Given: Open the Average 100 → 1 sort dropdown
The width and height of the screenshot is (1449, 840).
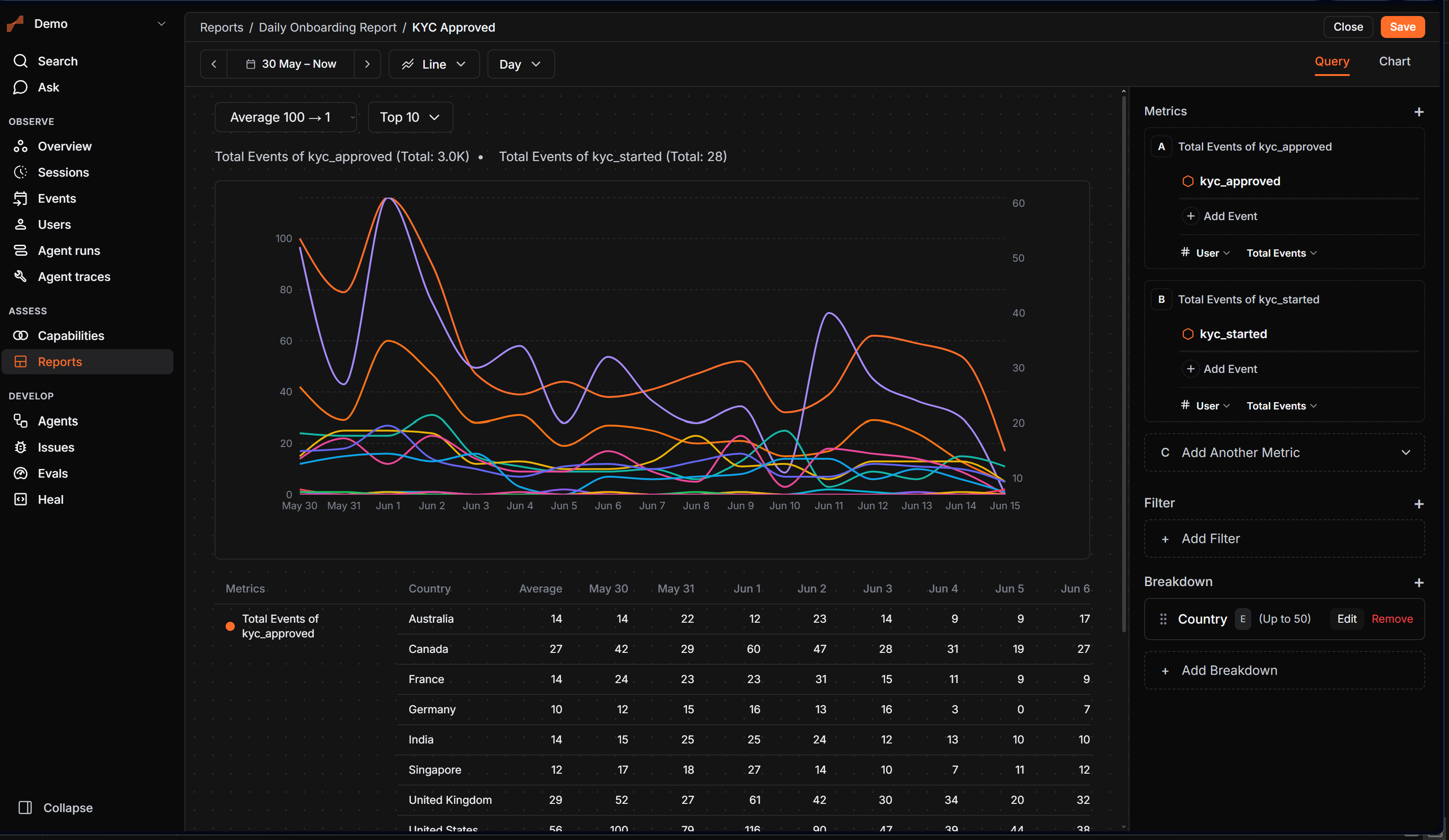Looking at the screenshot, I should click(x=286, y=117).
